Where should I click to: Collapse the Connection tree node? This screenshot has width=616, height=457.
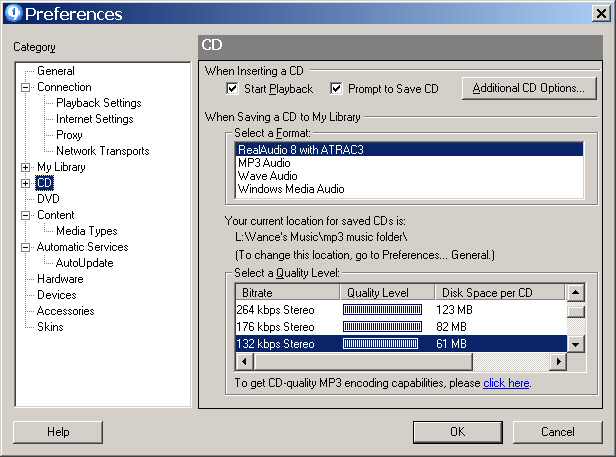25,87
